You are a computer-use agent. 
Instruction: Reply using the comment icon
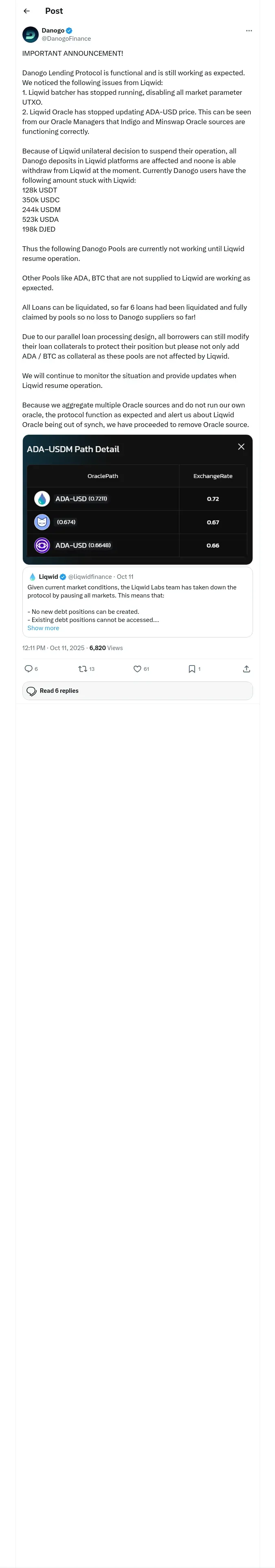click(x=29, y=669)
